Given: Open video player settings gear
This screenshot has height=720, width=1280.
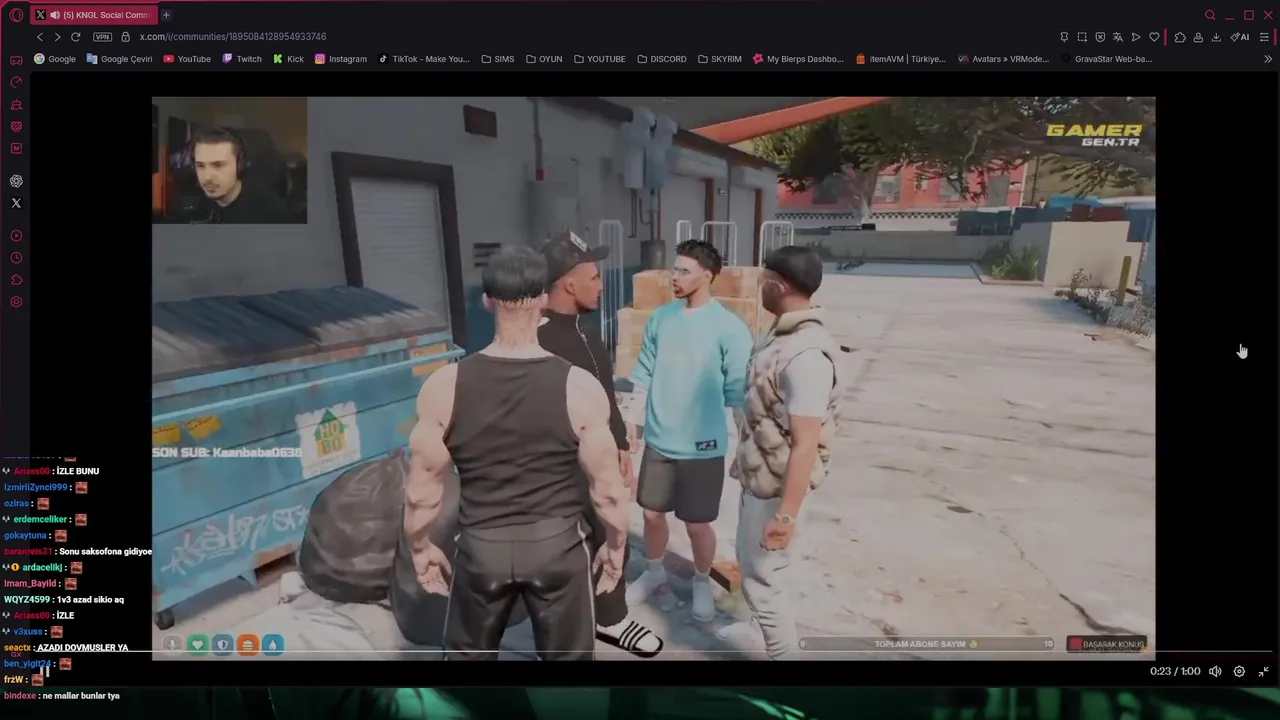Looking at the screenshot, I should click(x=1239, y=671).
